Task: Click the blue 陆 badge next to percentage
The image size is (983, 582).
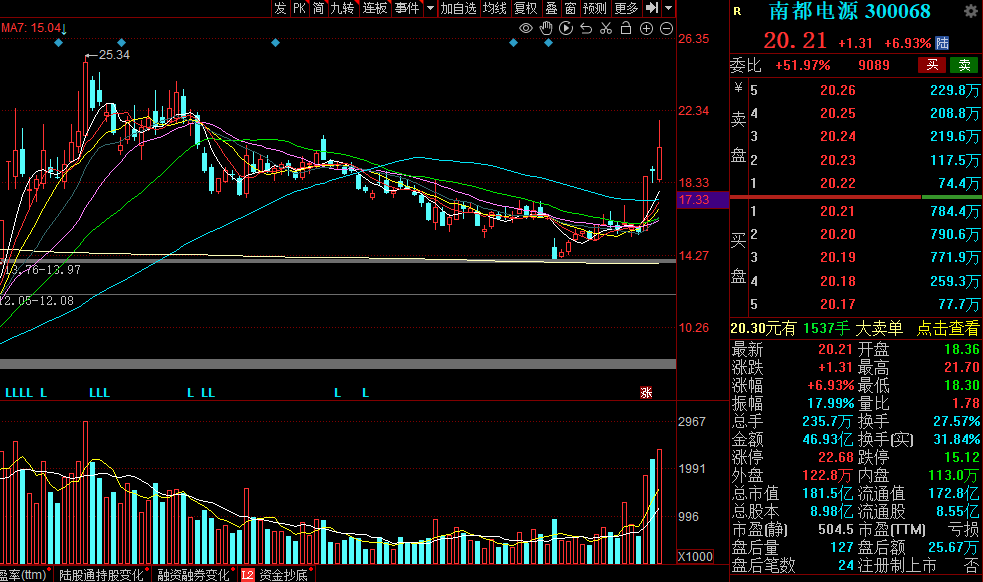Action: click(x=942, y=43)
